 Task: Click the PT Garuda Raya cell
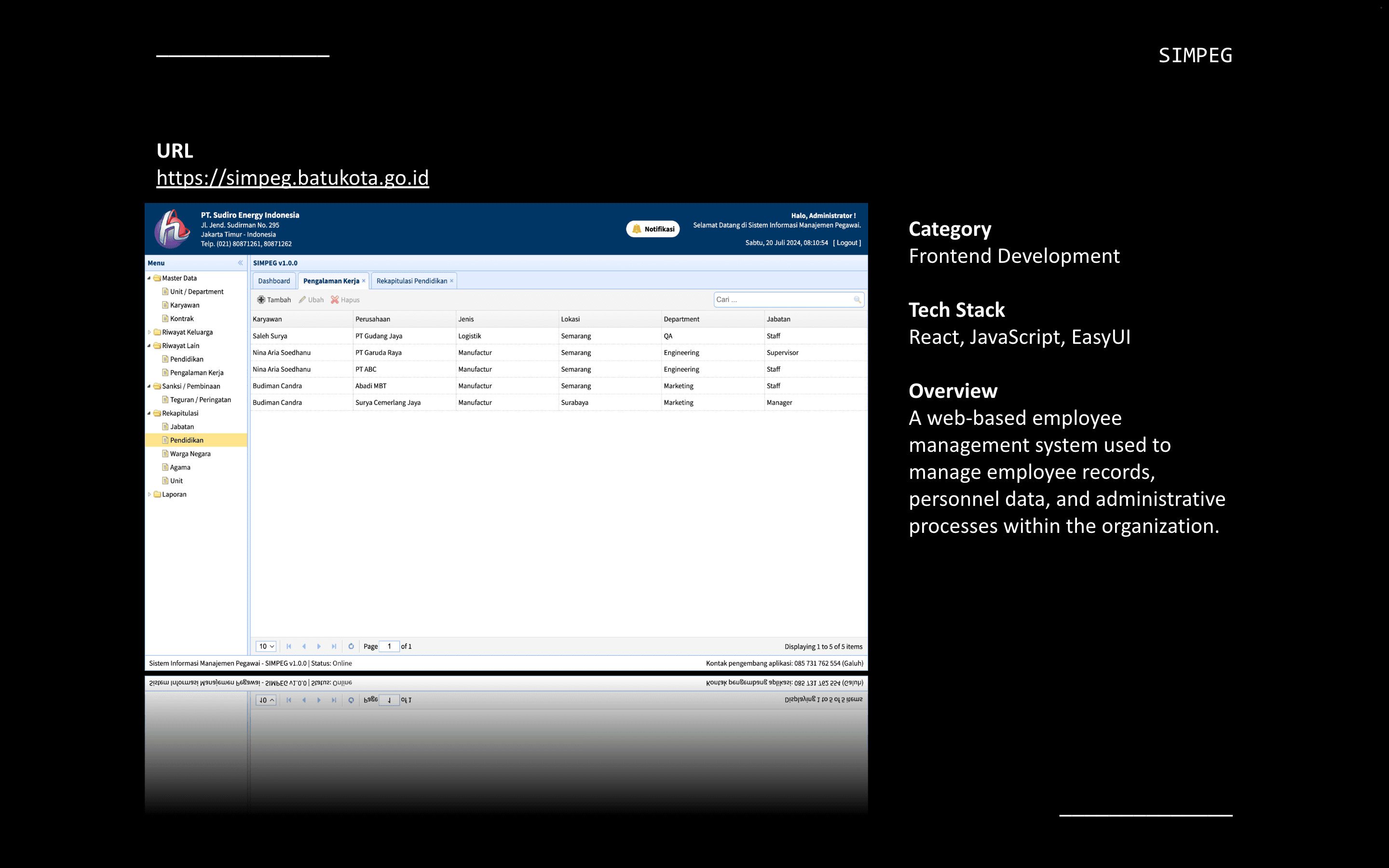(404, 353)
